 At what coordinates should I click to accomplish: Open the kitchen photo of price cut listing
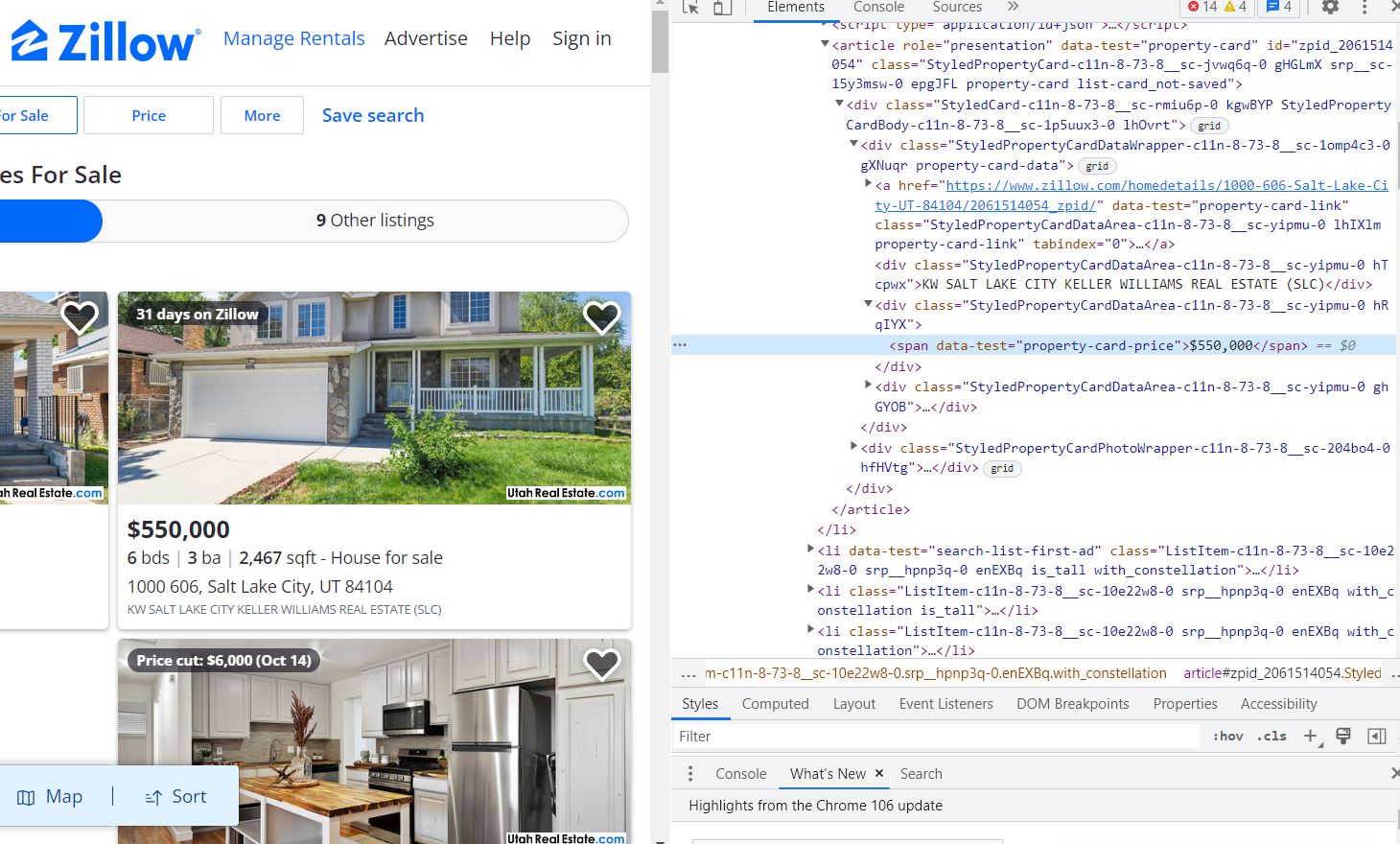click(x=374, y=741)
